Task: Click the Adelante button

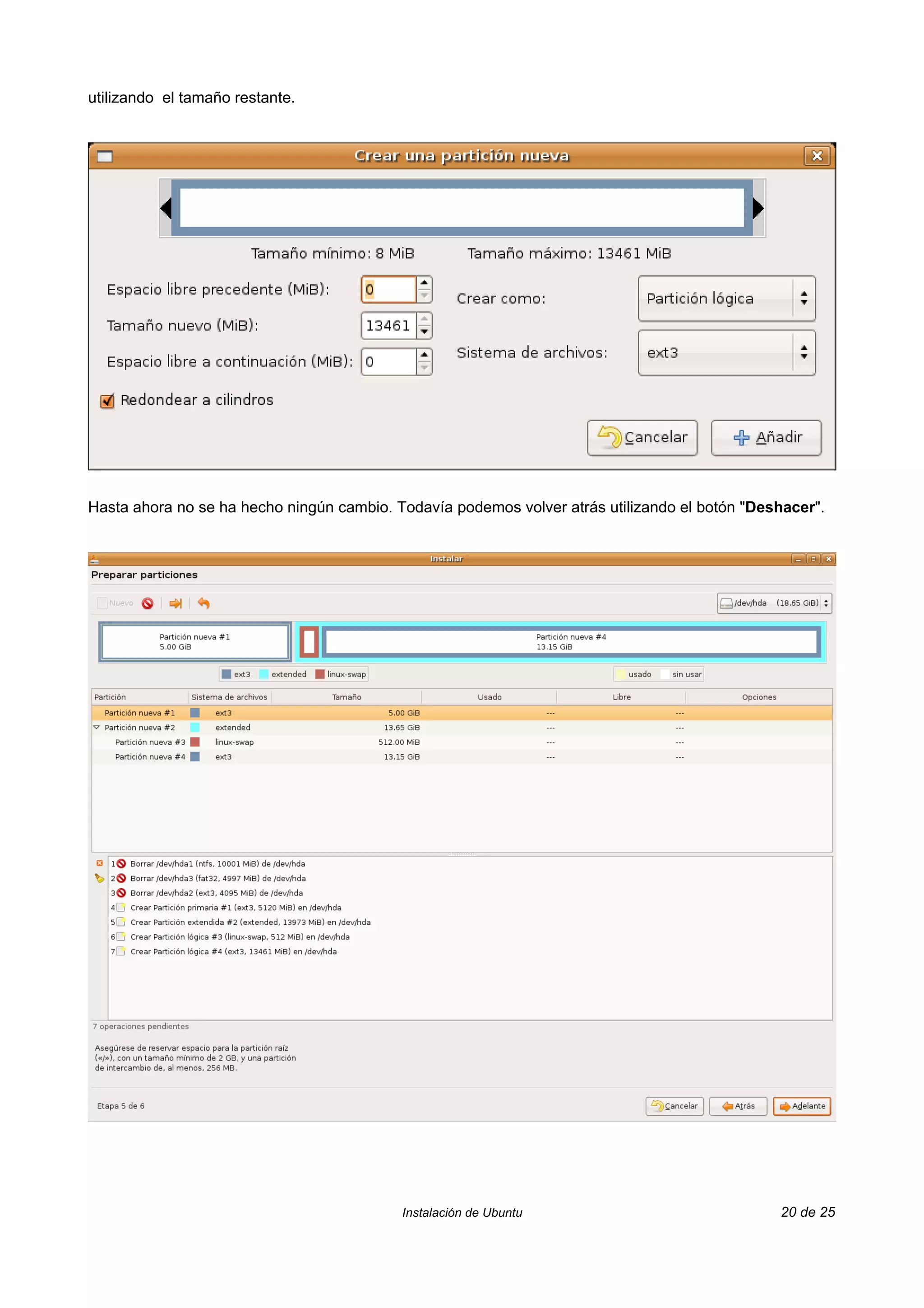Action: [x=802, y=1106]
